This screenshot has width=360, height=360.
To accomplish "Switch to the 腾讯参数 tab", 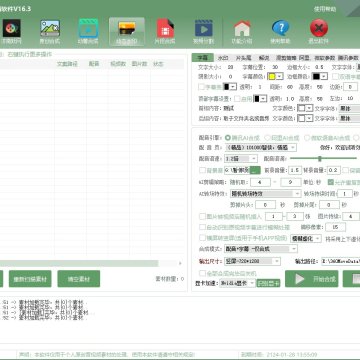I will [x=348, y=58].
